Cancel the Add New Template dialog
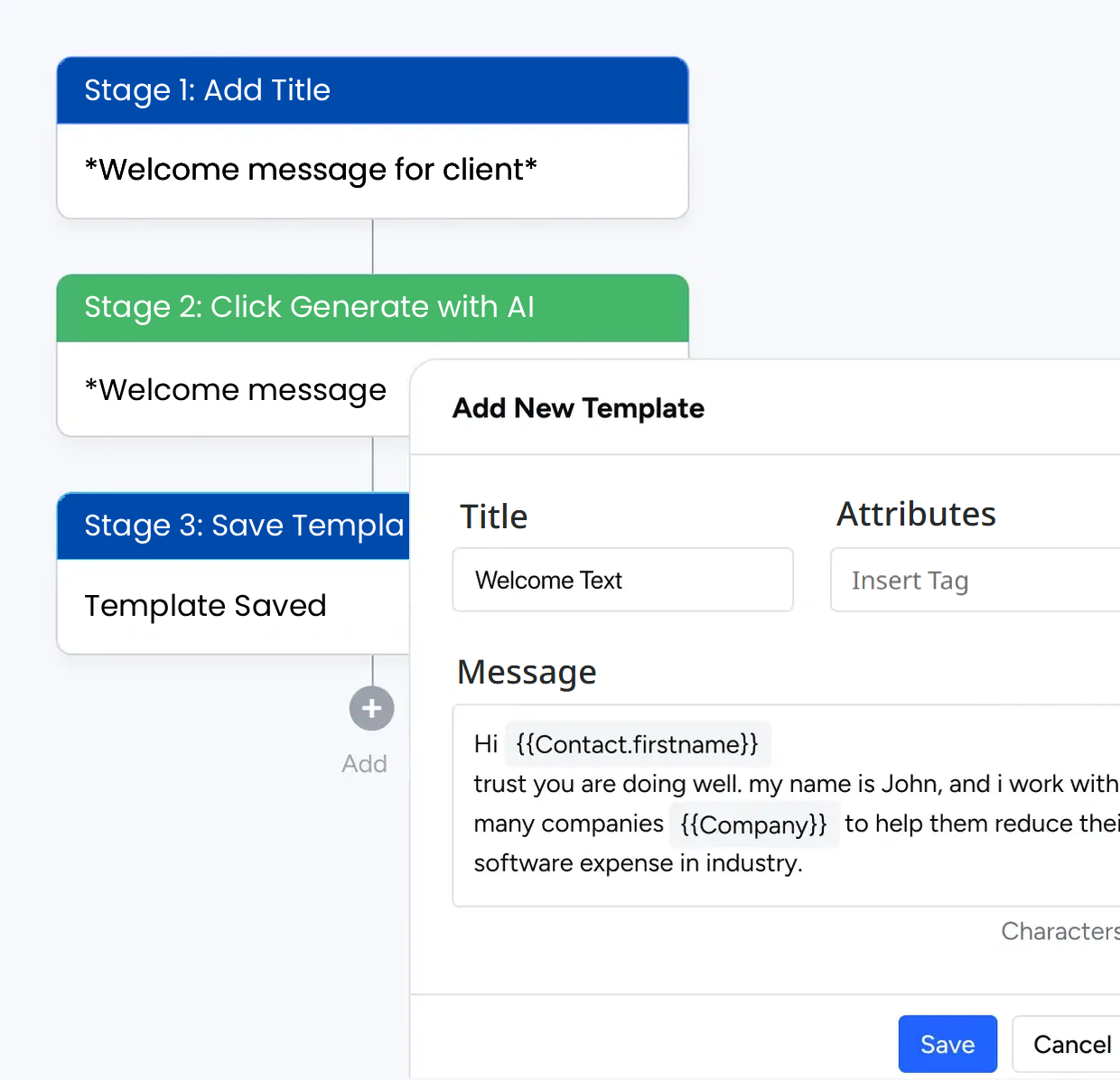Screen dimensions: 1120x1080 [1071, 1044]
